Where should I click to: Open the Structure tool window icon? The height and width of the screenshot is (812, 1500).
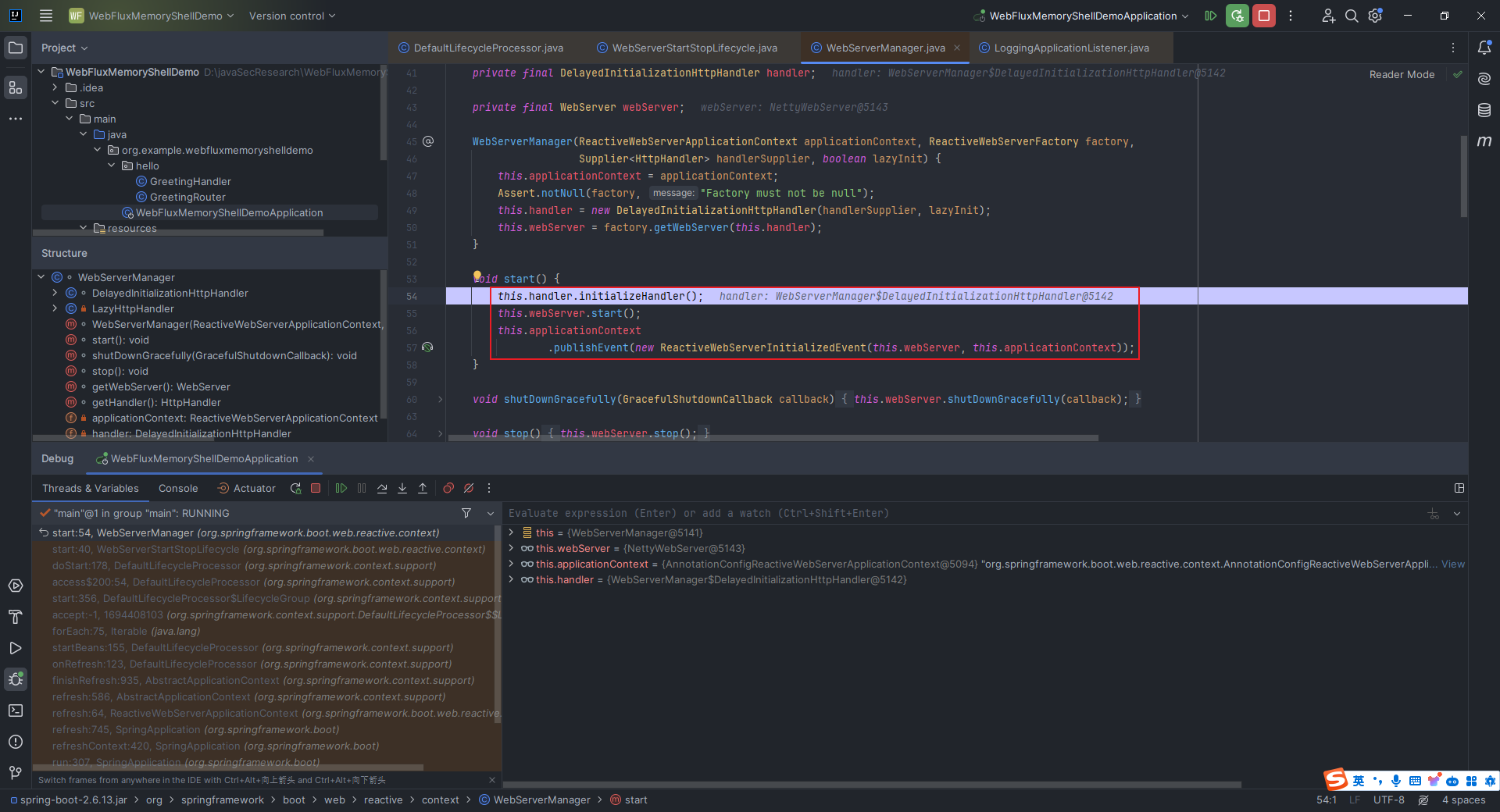point(16,87)
